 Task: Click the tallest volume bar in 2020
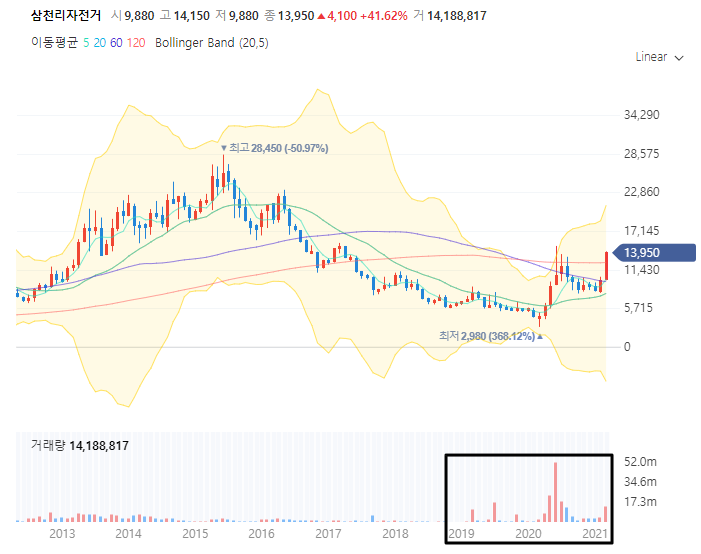click(x=556, y=492)
